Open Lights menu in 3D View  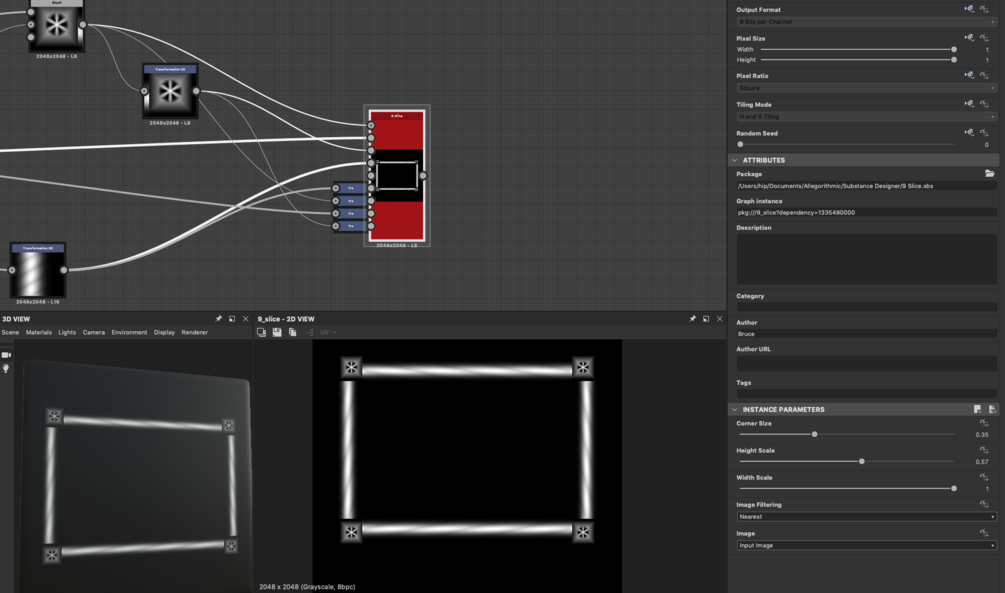pyautogui.click(x=67, y=332)
